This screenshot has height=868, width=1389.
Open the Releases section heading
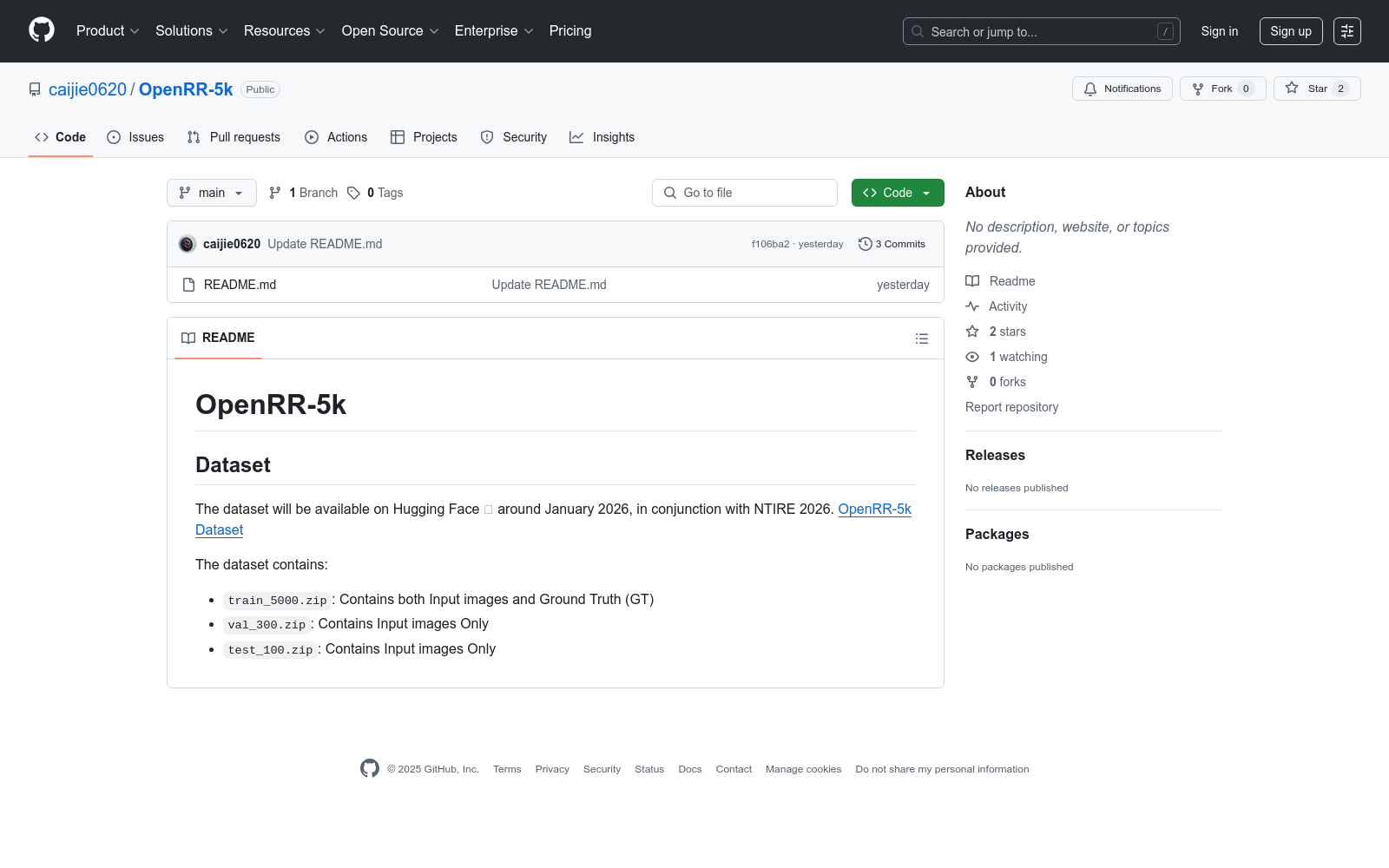[995, 455]
